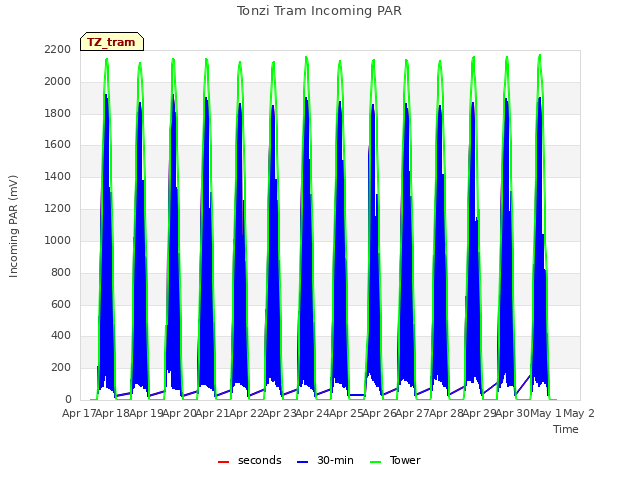Click the Apr 22 x-axis tick label
This screenshot has width=640, height=480.
[245, 413]
